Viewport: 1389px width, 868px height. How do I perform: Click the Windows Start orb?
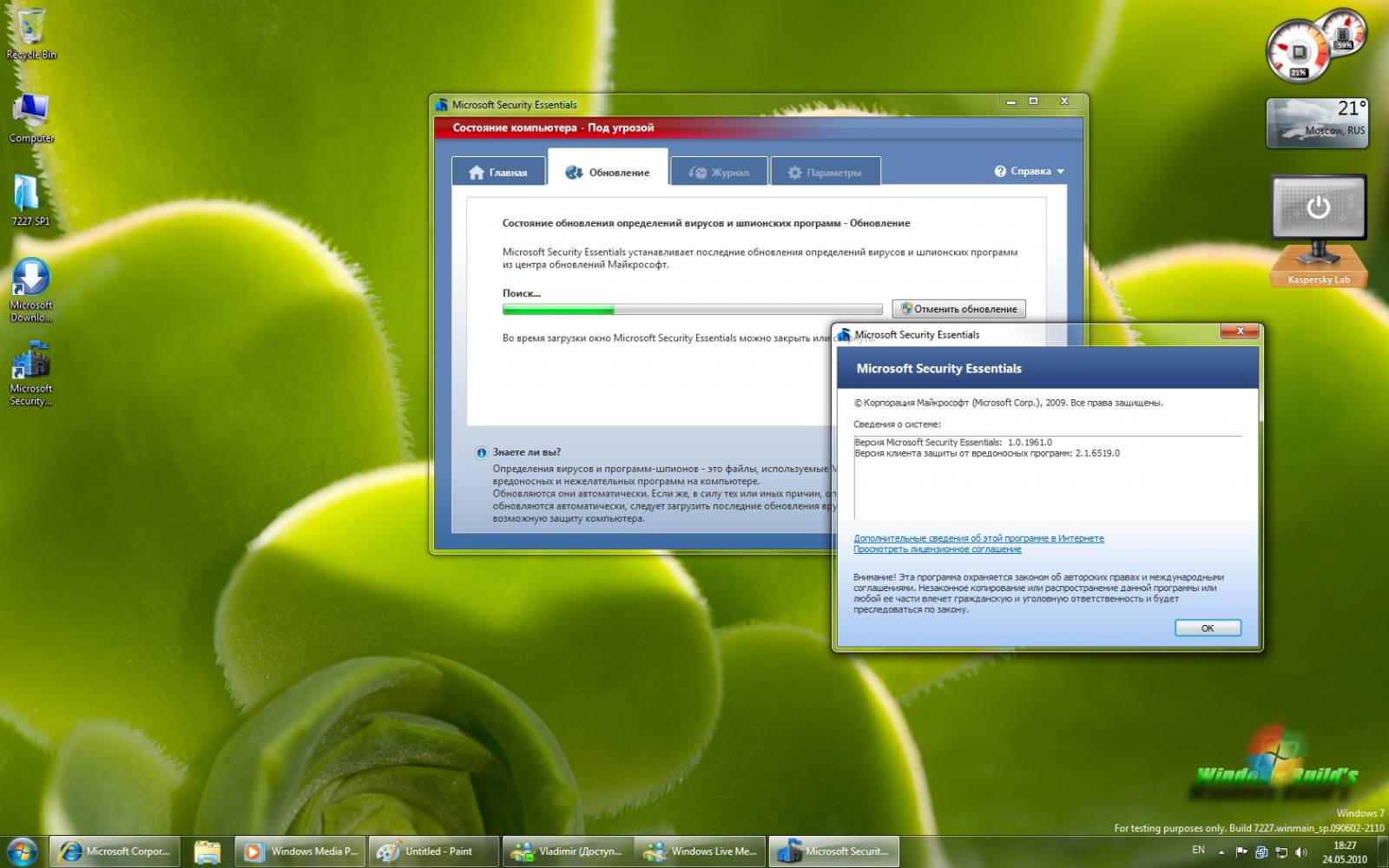[22, 852]
